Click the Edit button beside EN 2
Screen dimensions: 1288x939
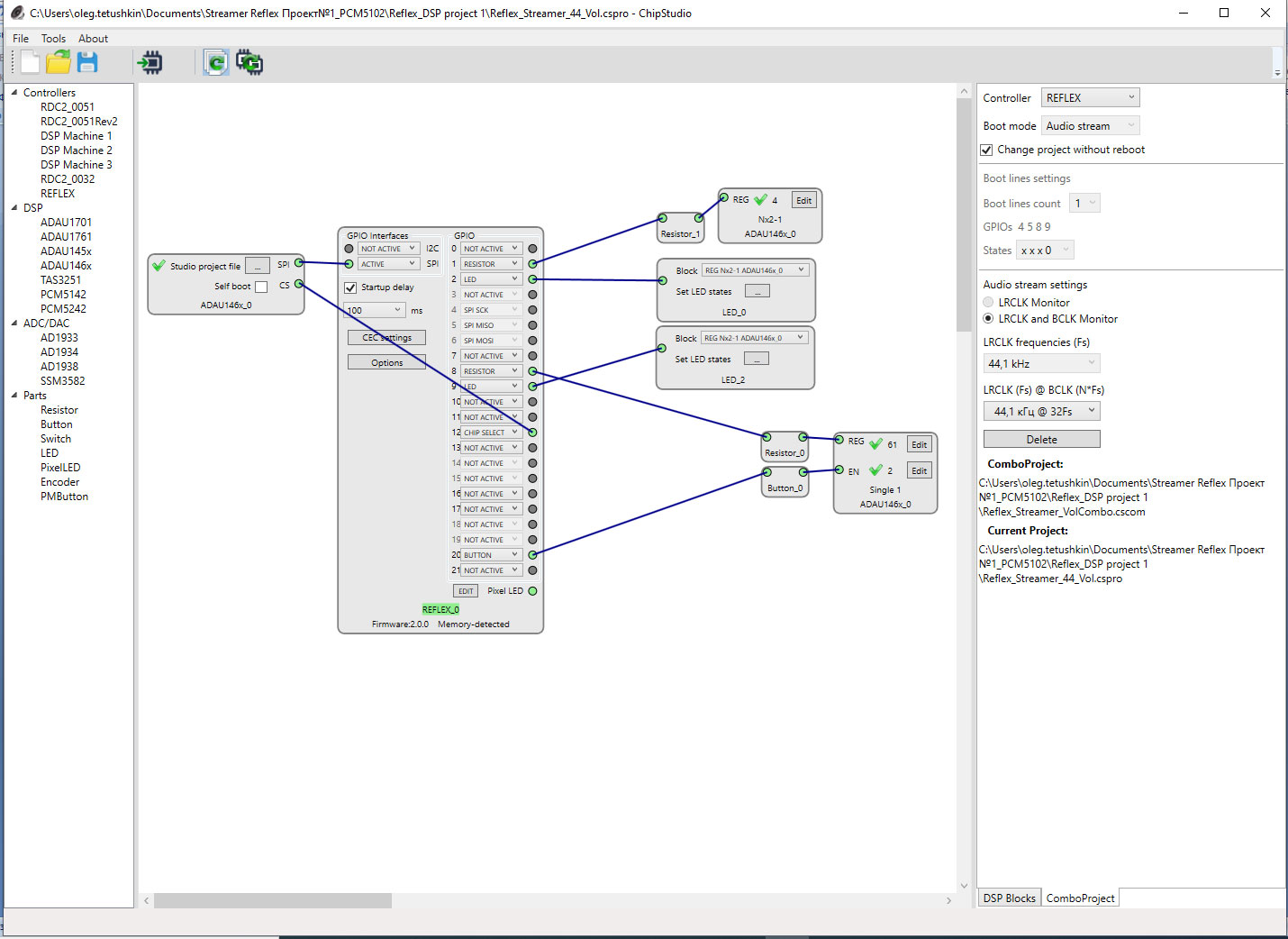[x=919, y=470]
